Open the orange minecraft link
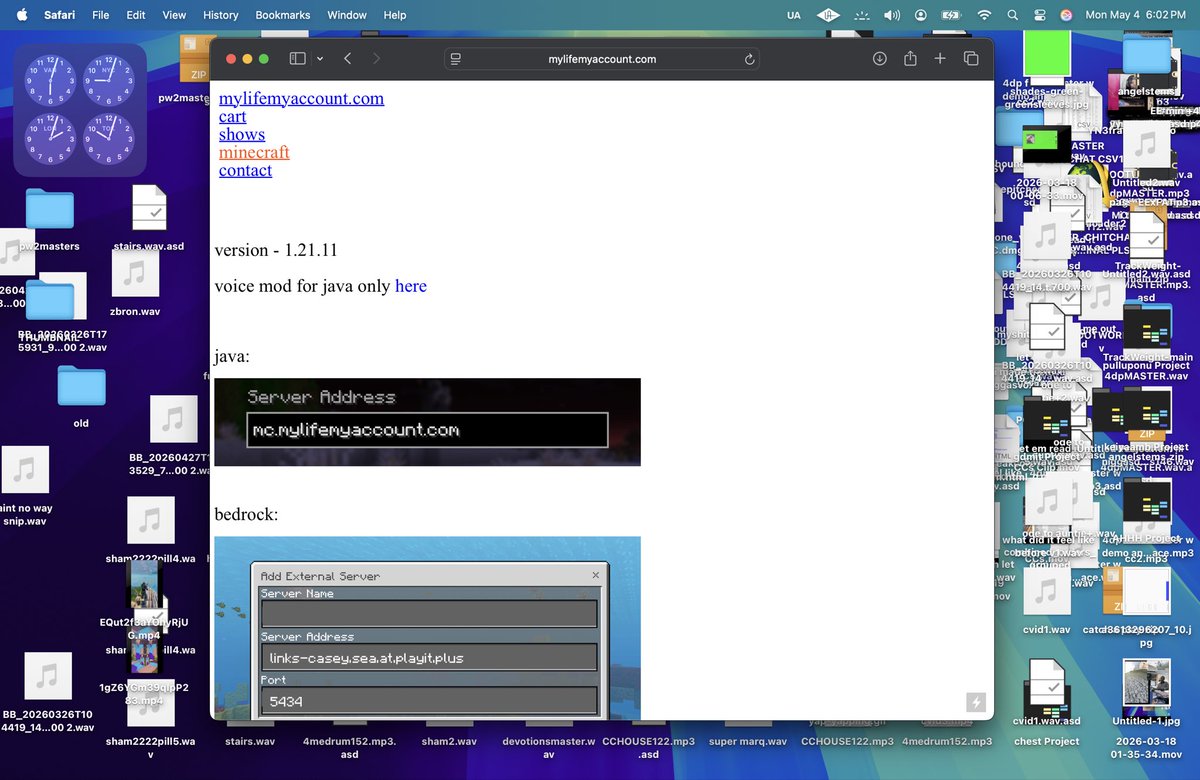The width and height of the screenshot is (1200, 780). tap(254, 152)
